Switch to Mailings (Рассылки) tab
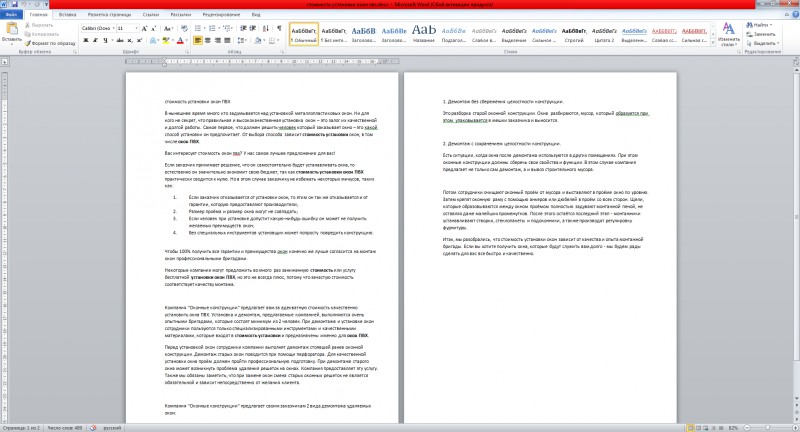 tap(181, 15)
